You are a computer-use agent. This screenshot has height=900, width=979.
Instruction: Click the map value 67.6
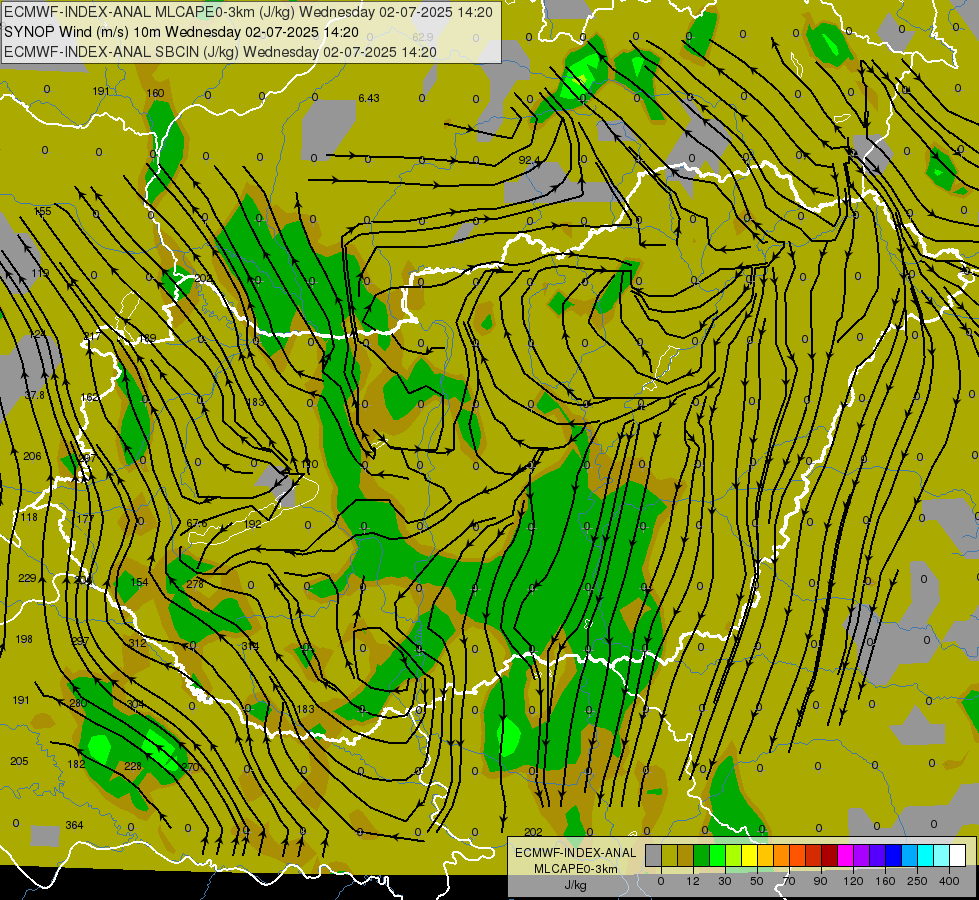coord(197,523)
